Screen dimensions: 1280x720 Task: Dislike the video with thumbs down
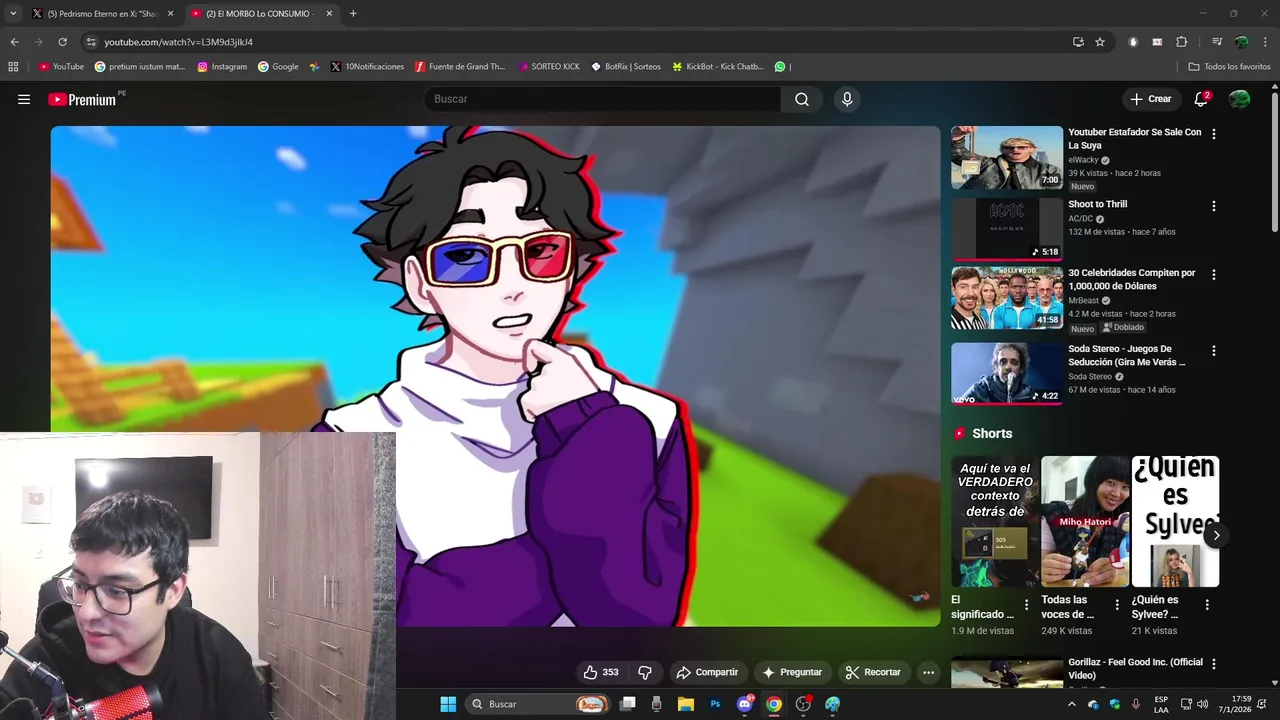645,672
